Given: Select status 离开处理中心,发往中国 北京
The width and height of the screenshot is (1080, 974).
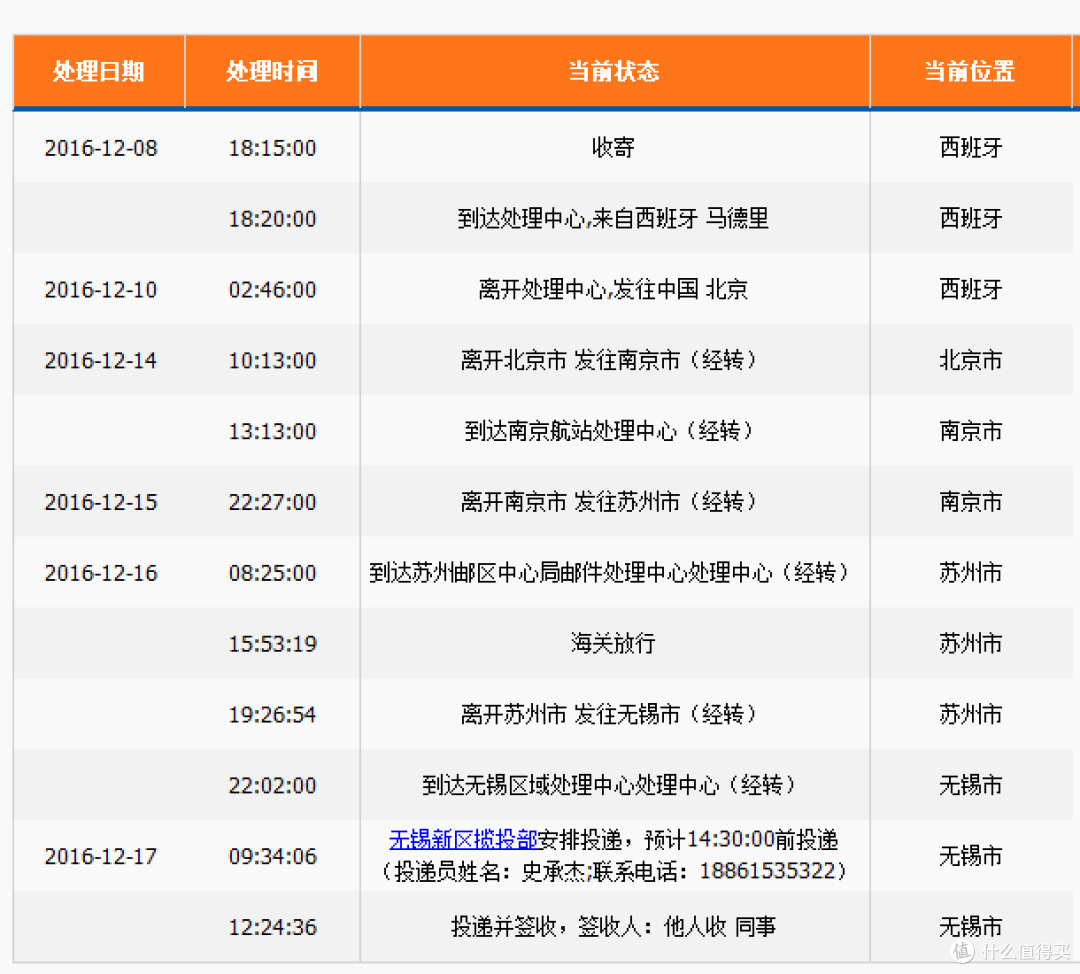Looking at the screenshot, I should click(x=613, y=289).
